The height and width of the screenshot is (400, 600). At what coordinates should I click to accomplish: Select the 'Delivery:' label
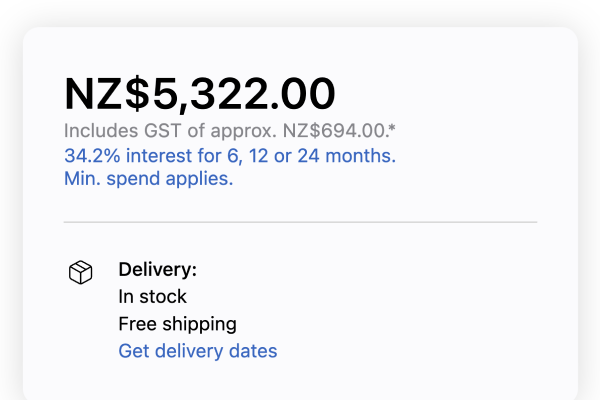(157, 269)
